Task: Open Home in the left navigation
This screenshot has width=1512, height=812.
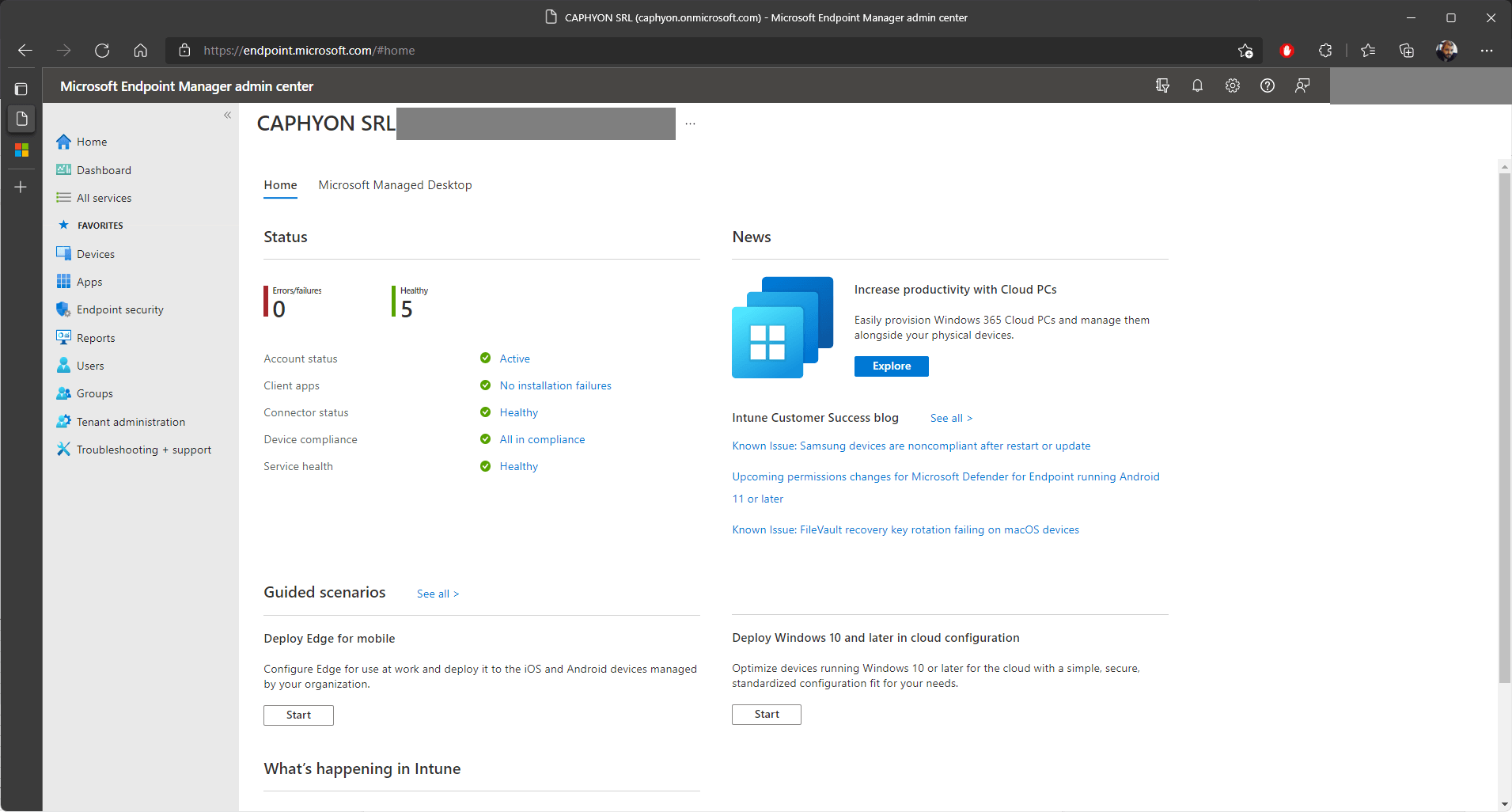Action: click(81, 142)
